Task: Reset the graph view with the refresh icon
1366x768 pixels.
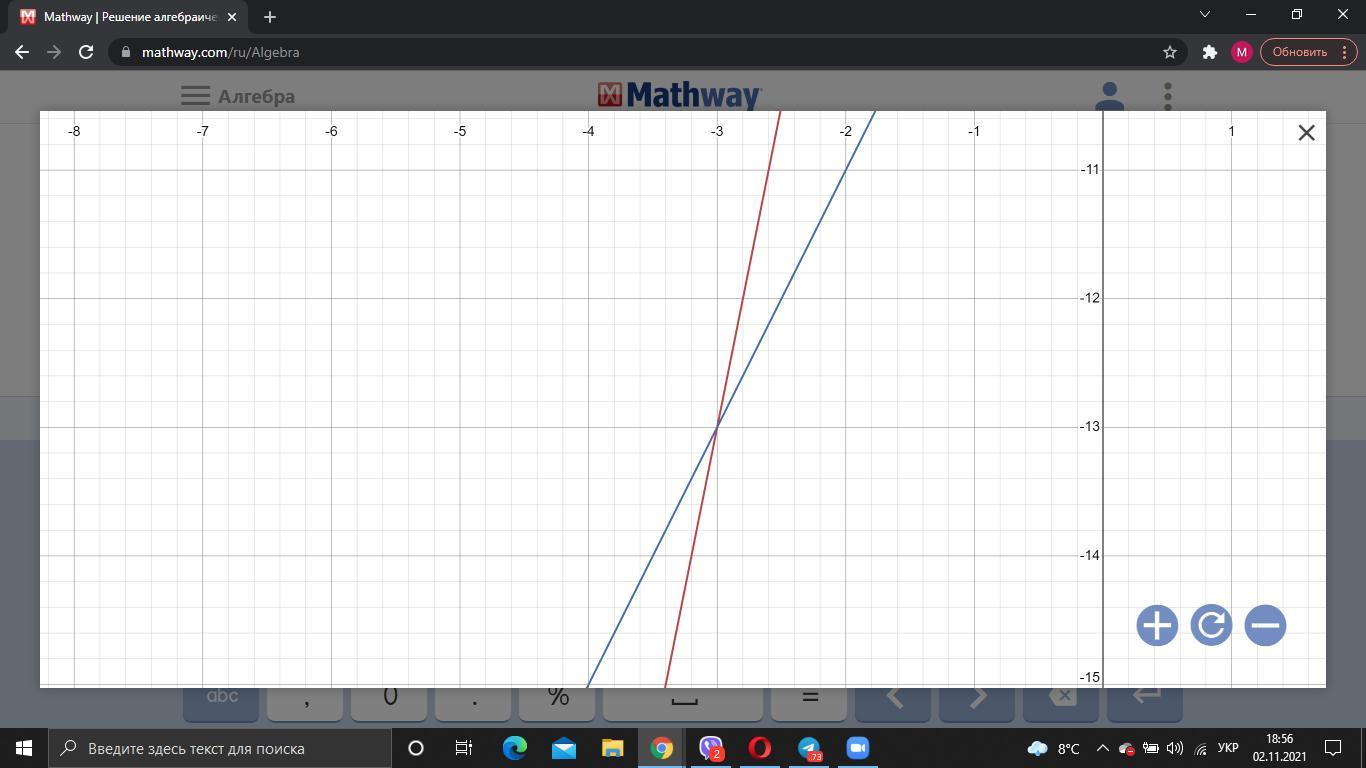Action: pos(1211,626)
